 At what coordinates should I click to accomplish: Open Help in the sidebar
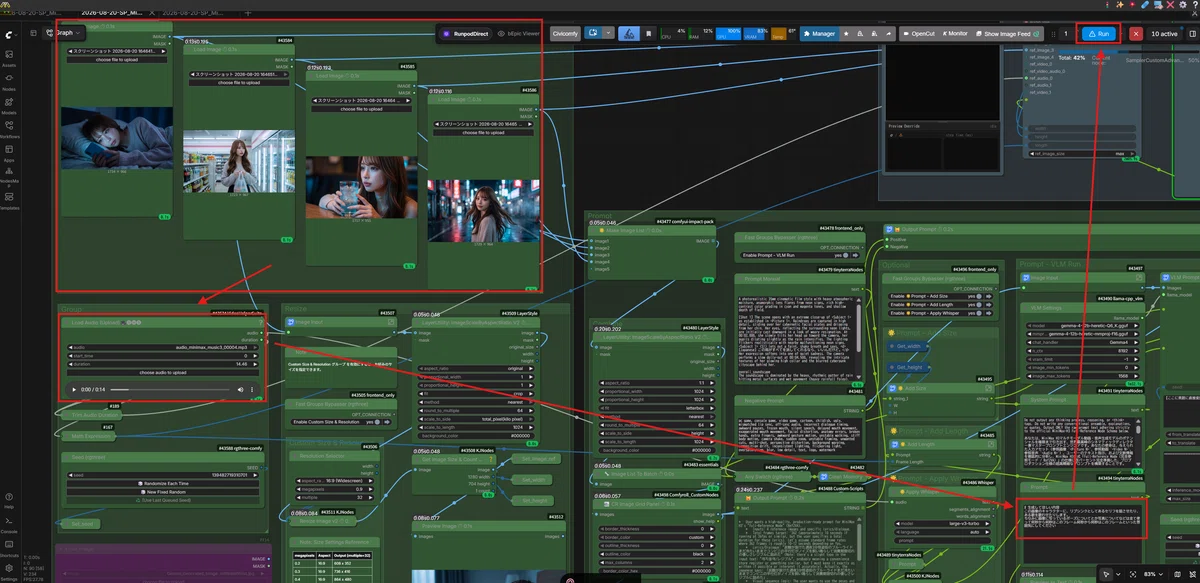(x=9, y=497)
